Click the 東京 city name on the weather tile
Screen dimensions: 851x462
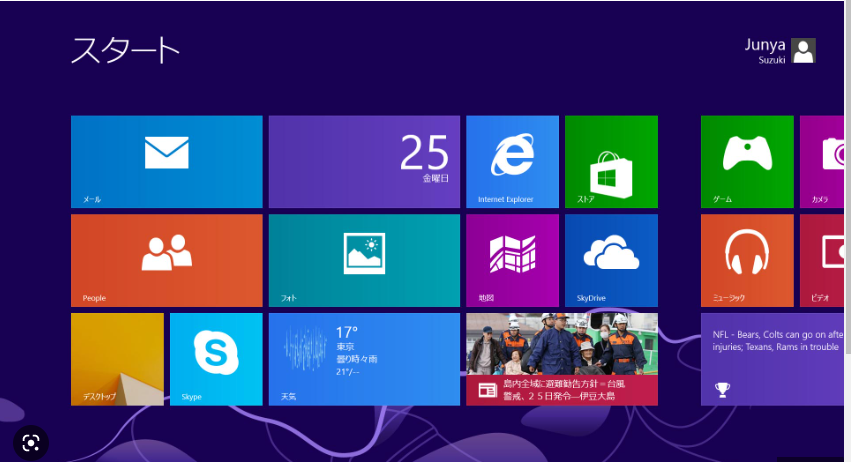tap(345, 346)
